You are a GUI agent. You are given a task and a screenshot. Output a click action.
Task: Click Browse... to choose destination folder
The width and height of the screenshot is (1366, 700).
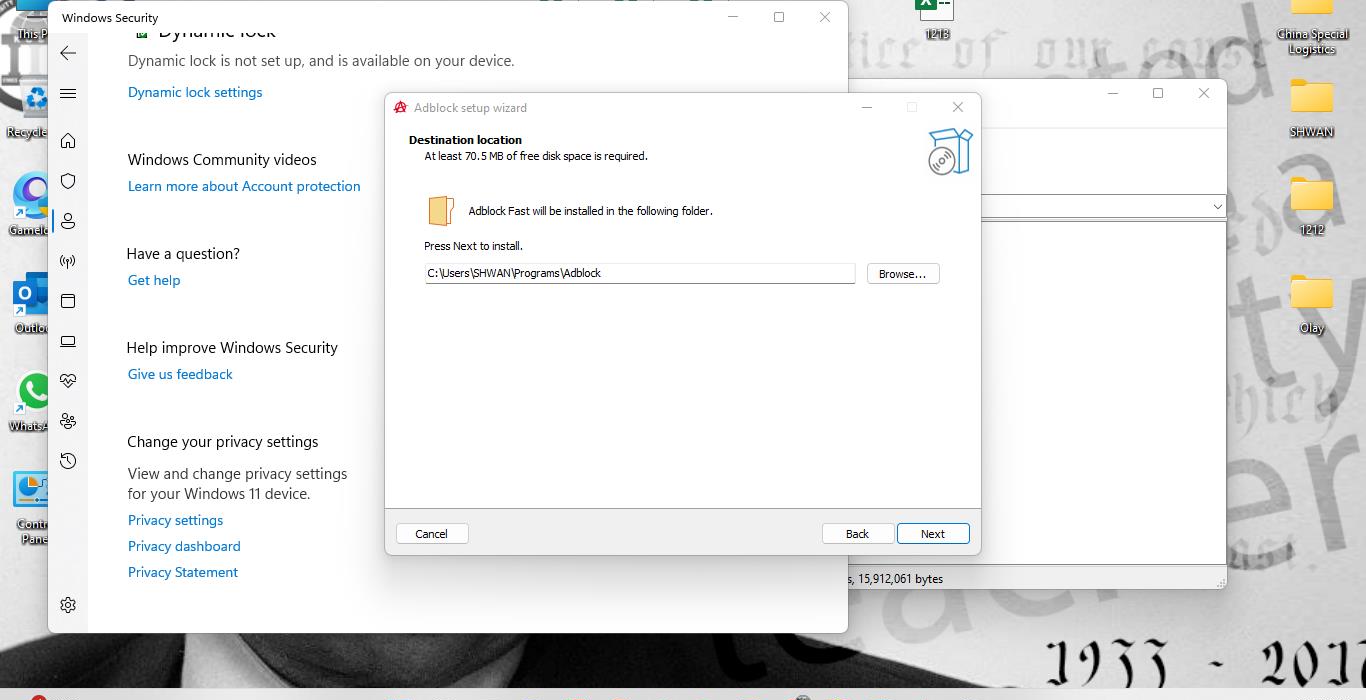tap(902, 274)
